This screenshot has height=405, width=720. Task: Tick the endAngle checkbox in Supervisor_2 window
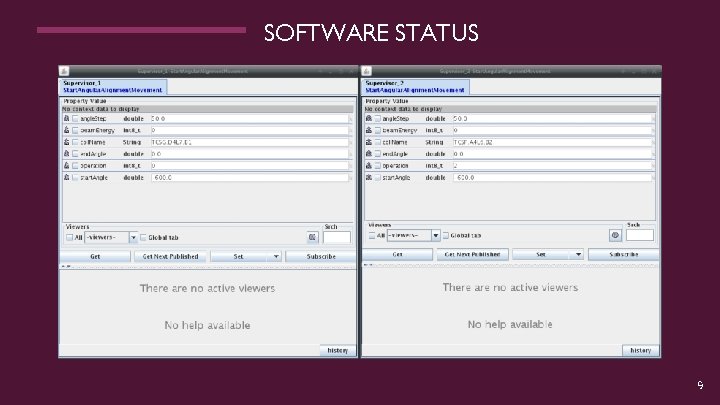click(377, 154)
